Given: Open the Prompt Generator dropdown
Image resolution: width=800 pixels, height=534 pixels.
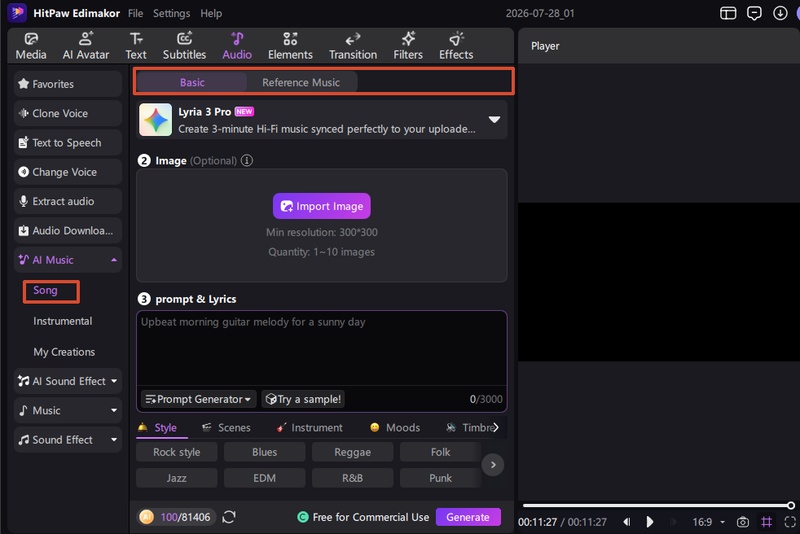Looking at the screenshot, I should click(198, 399).
